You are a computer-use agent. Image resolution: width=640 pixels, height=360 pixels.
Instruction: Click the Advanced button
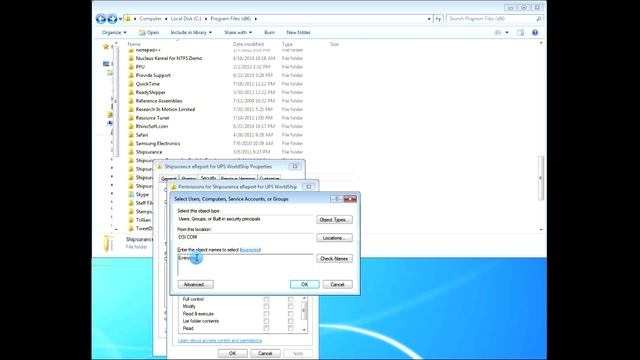(196, 284)
